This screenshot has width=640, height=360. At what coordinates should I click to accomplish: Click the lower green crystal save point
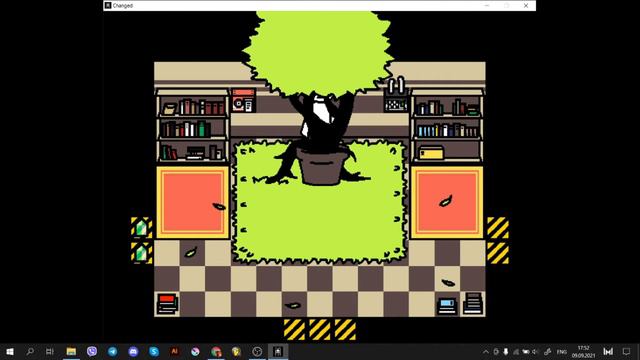(x=141, y=253)
